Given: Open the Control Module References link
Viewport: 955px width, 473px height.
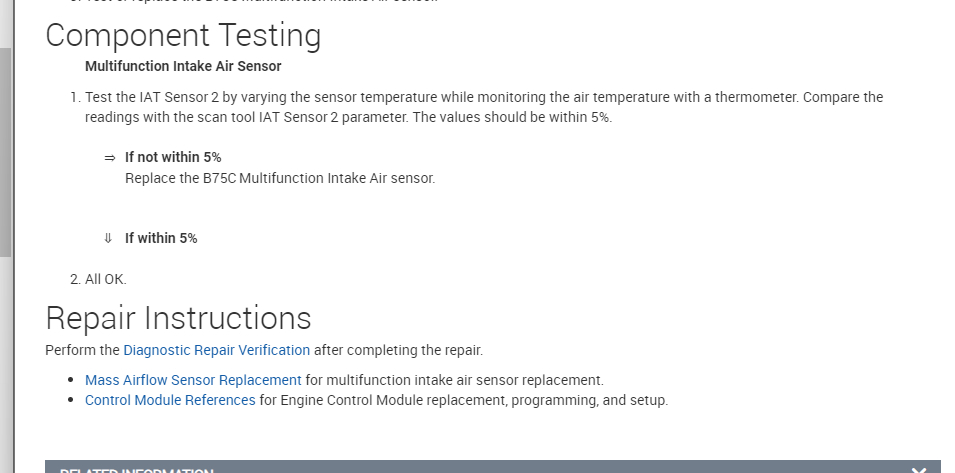Looking at the screenshot, I should click(x=170, y=400).
